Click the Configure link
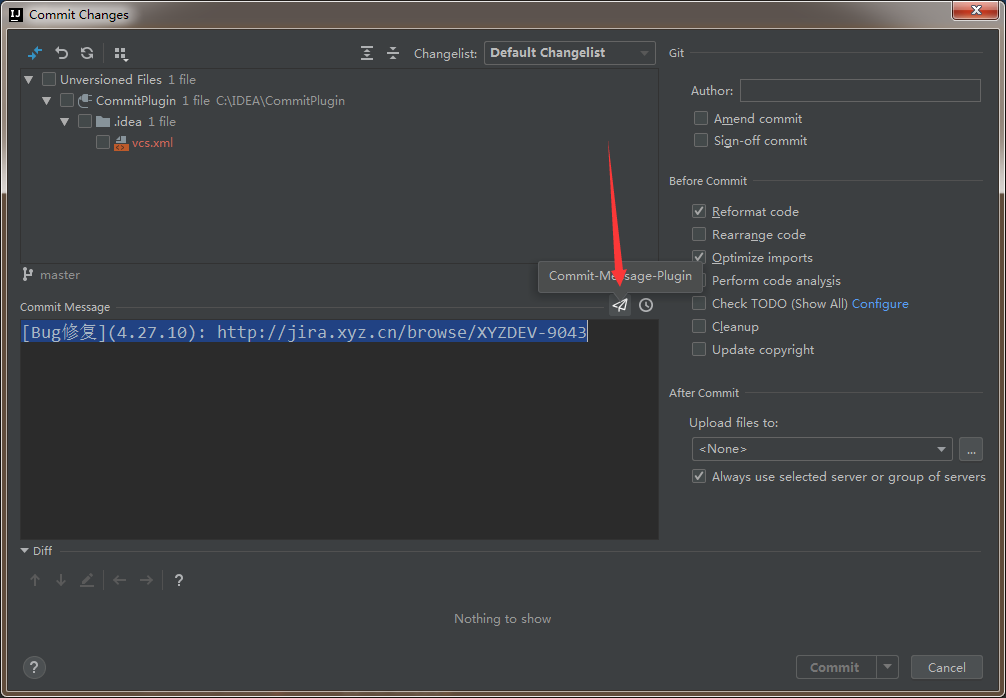 [x=880, y=304]
